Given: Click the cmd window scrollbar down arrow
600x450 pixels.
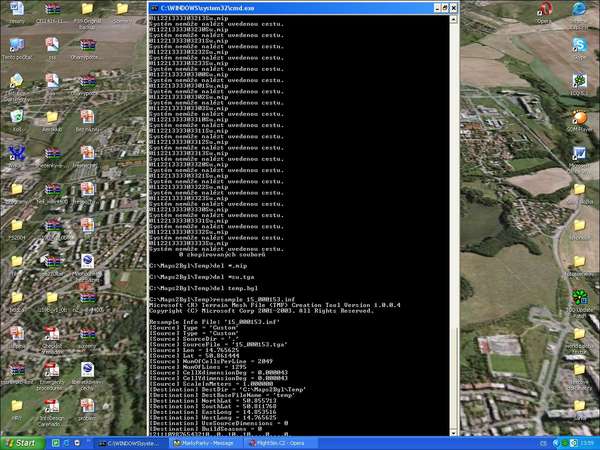Looking at the screenshot, I should (453, 432).
